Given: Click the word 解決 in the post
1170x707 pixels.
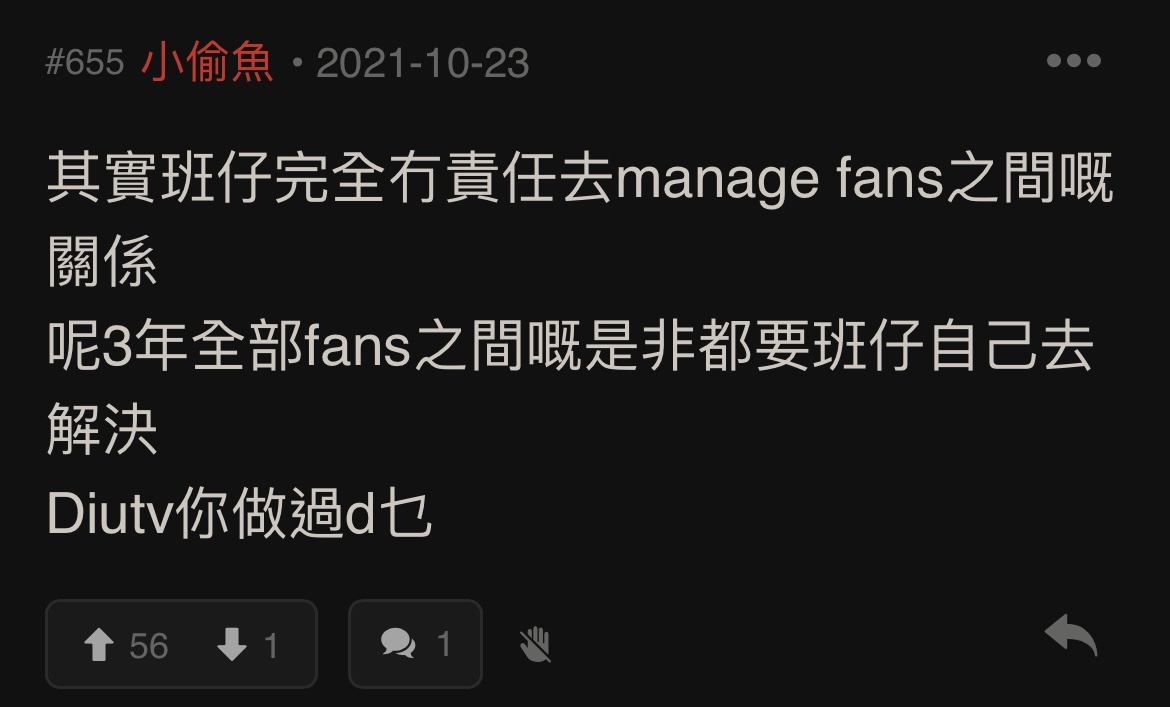Looking at the screenshot, I should click(x=102, y=430).
